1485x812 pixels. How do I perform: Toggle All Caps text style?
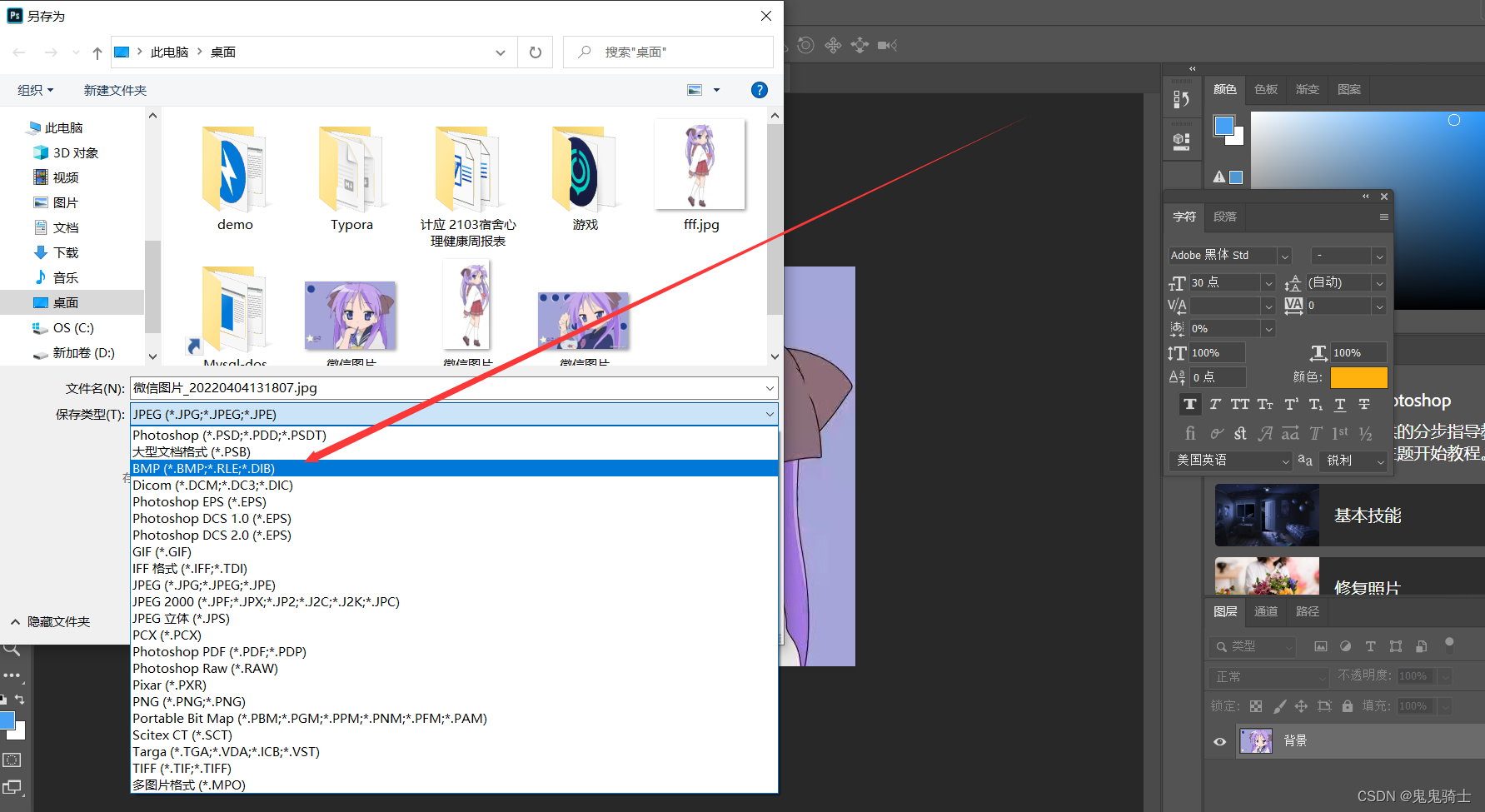(1240, 405)
